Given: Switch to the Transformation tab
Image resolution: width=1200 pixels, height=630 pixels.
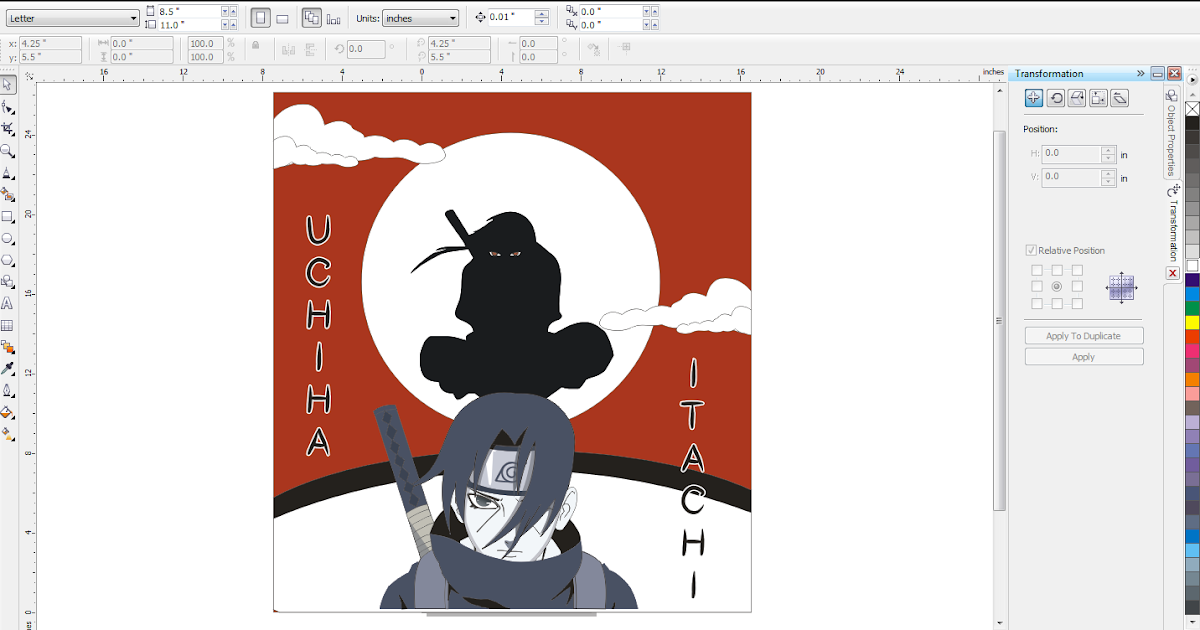Looking at the screenshot, I should tap(1169, 220).
